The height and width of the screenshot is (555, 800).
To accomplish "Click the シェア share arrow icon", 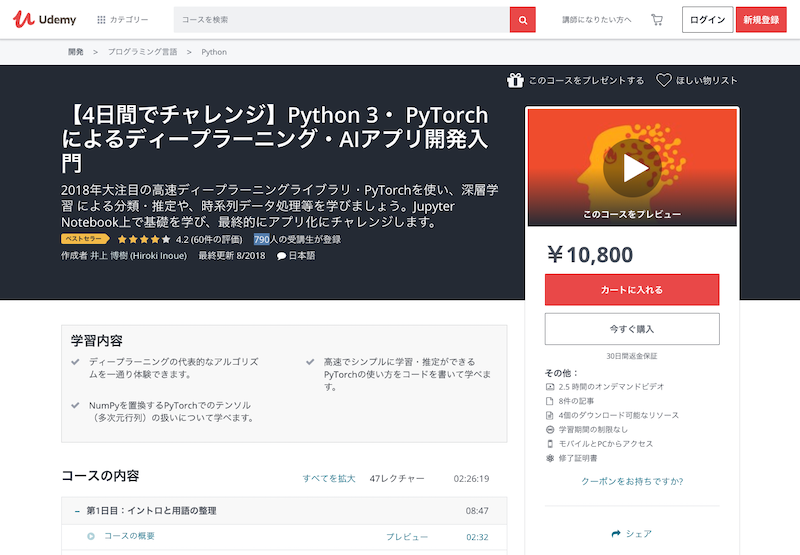I will [616, 534].
